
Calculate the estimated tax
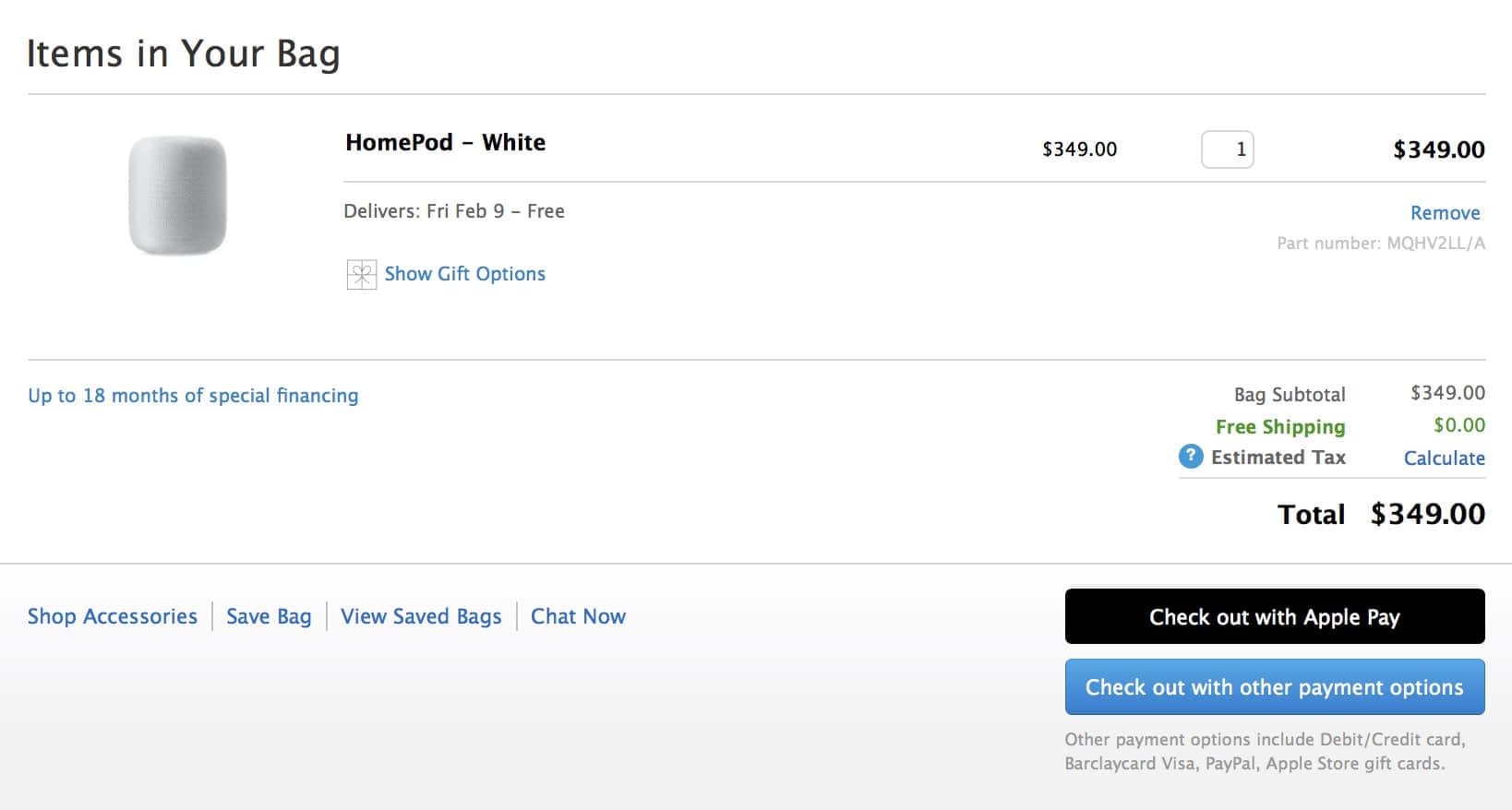[x=1444, y=459]
